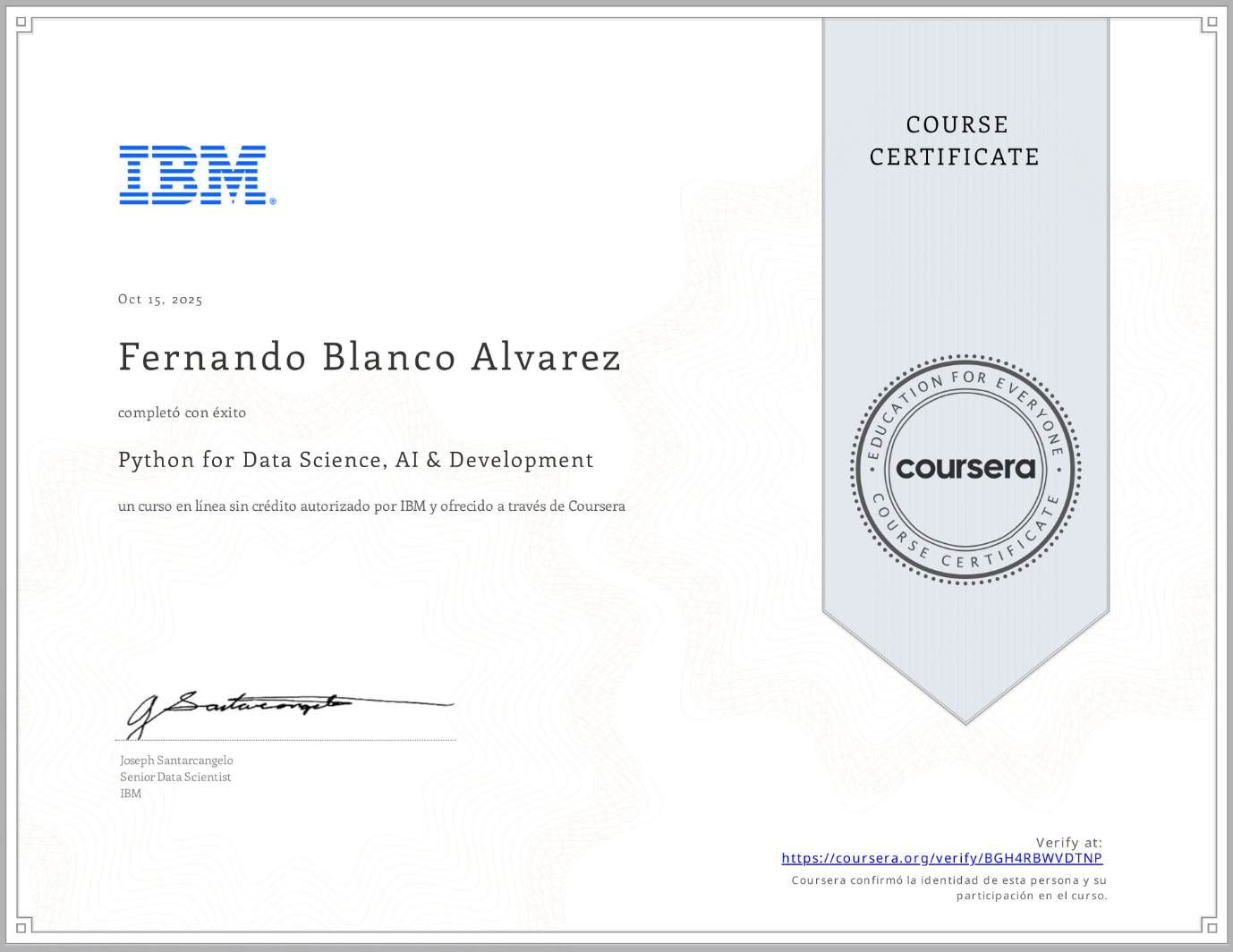Screen dimensions: 1233x952
Task: Select the course description line below the title
Action: tap(371, 506)
